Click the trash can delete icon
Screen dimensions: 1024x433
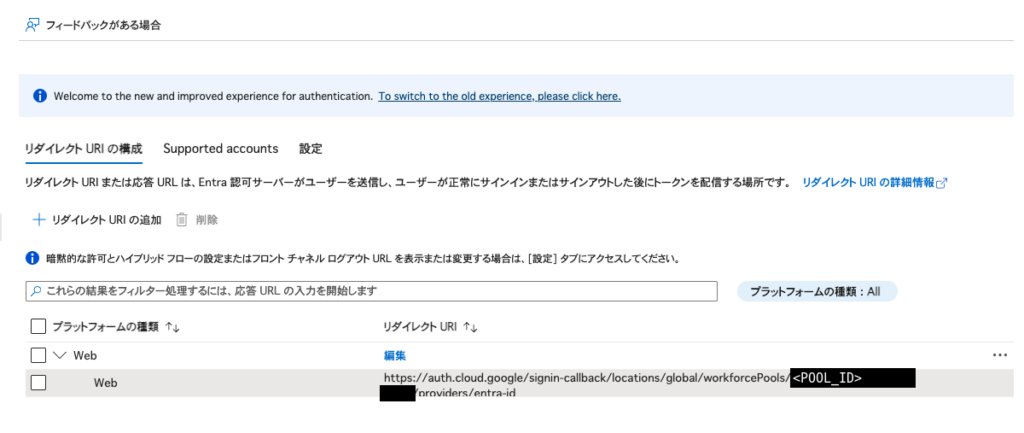(182, 220)
